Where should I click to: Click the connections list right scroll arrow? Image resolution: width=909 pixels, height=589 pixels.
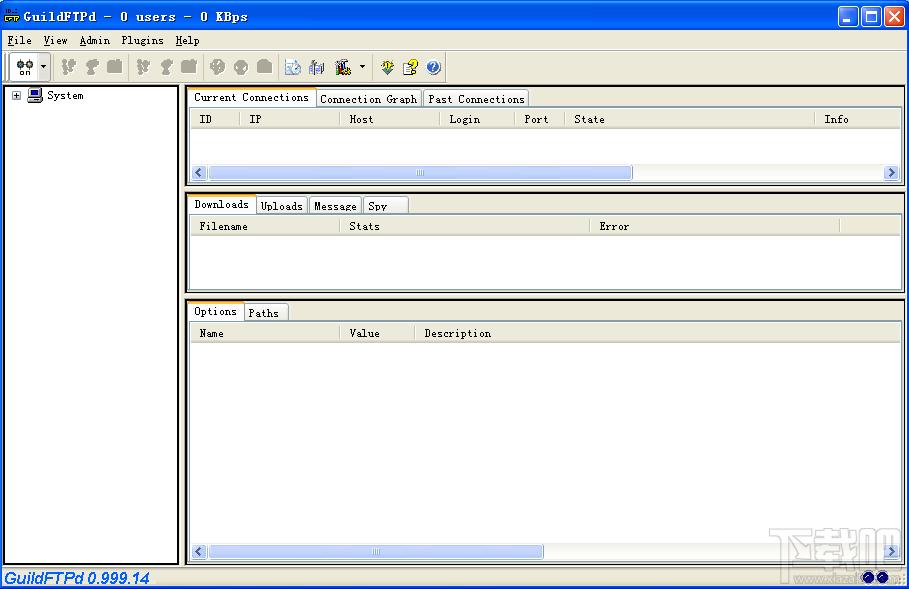coord(891,173)
